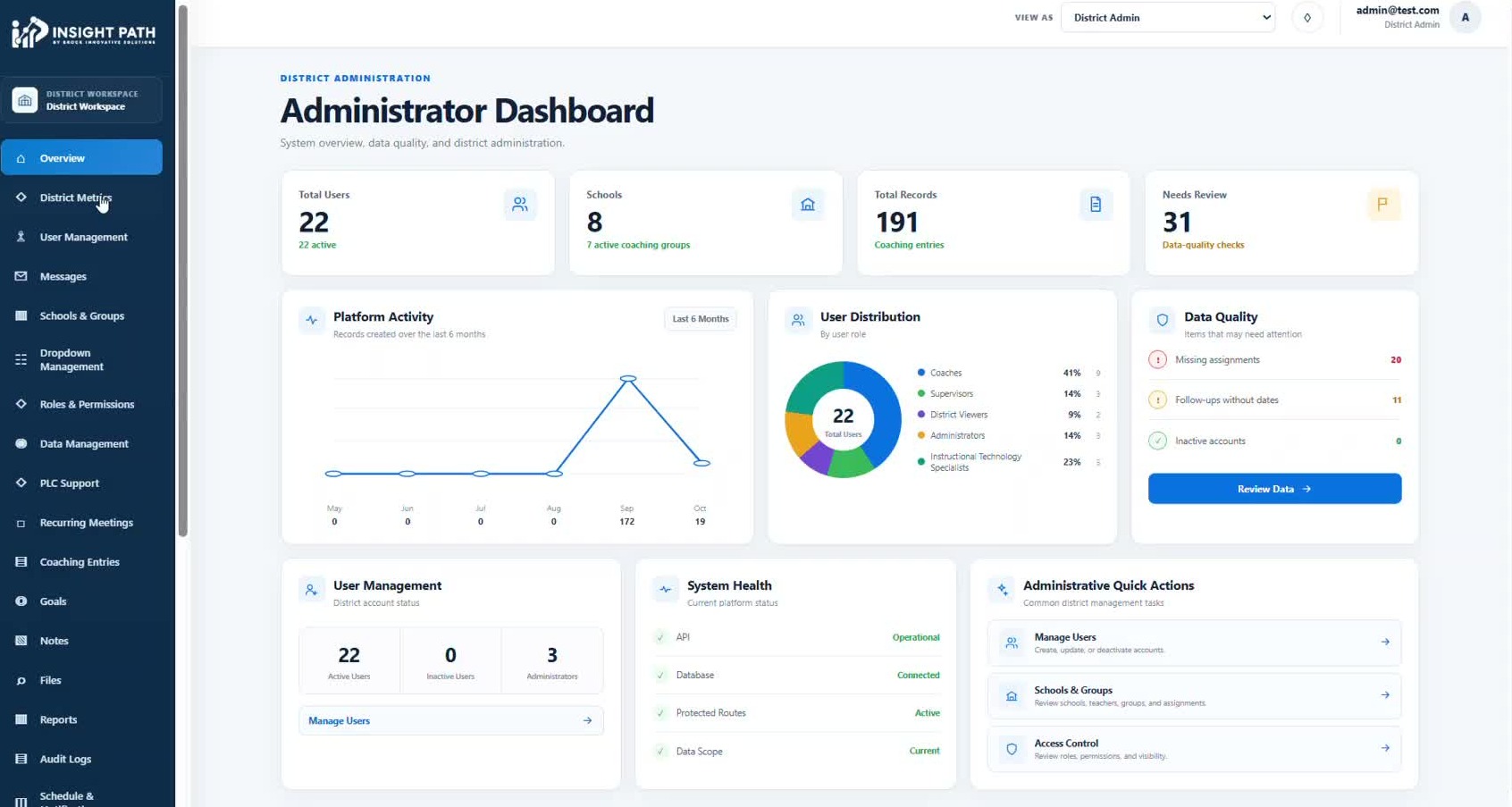Click the Inactive accounts check icon
The height and width of the screenshot is (807, 1512).
1157,441
